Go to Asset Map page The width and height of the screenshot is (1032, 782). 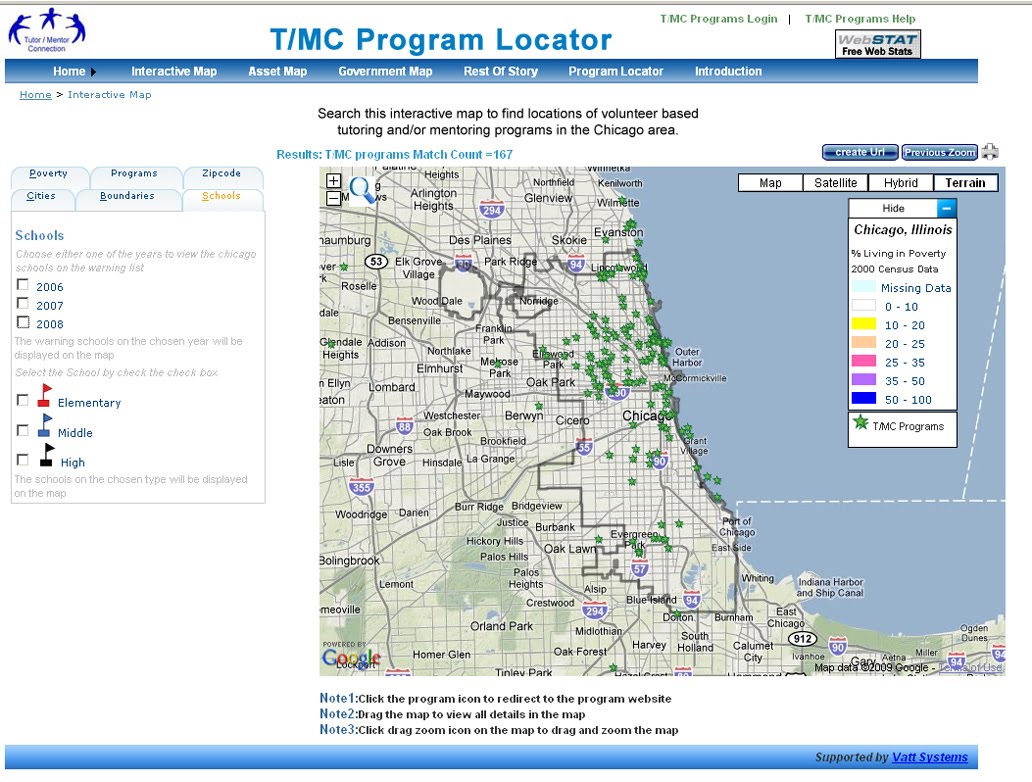tap(278, 71)
